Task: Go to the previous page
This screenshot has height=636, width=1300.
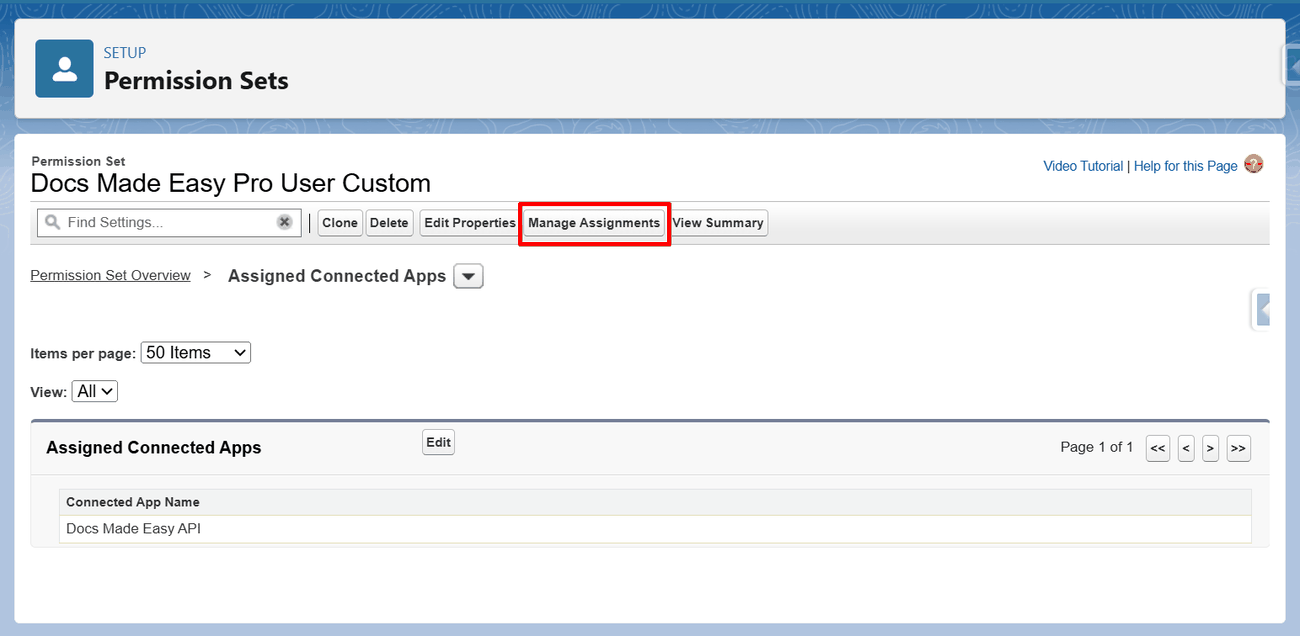Action: pos(1186,448)
